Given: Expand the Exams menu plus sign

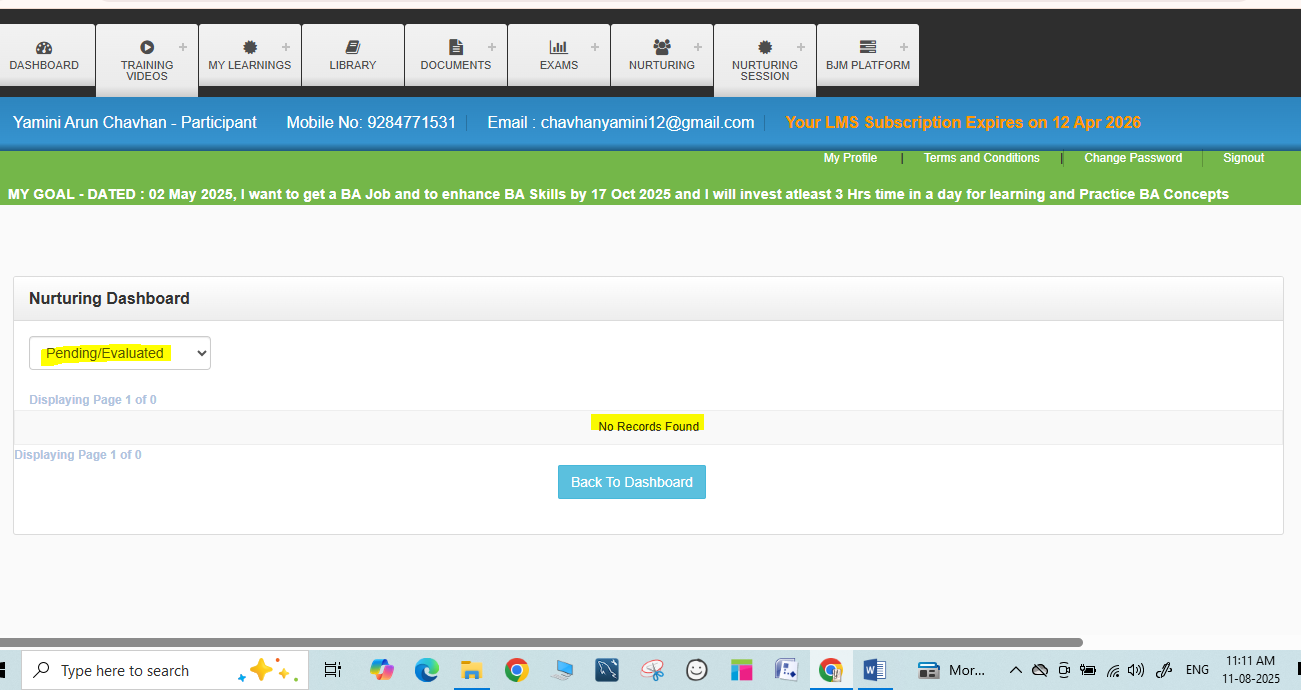Looking at the screenshot, I should point(595,47).
